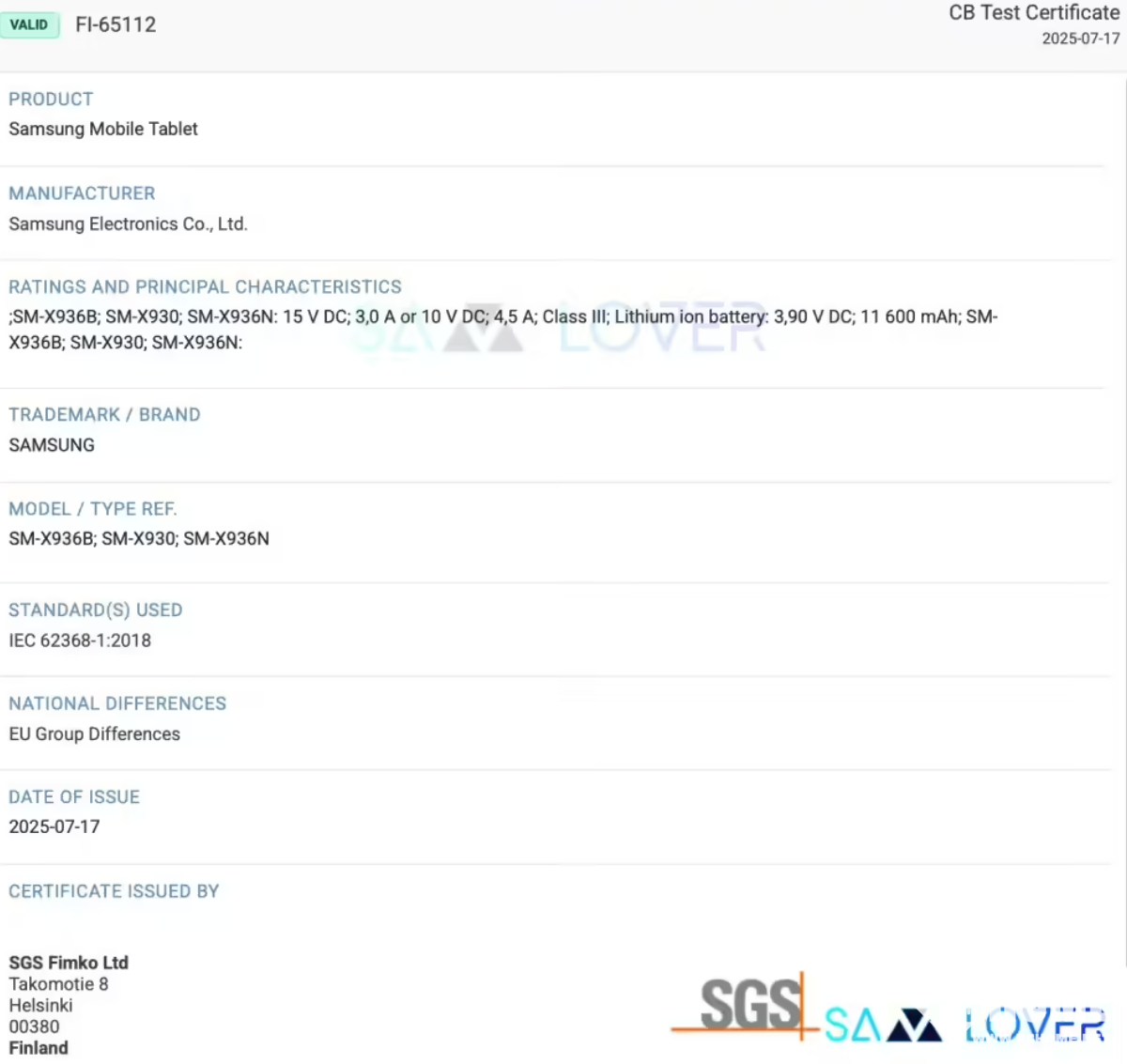Select certificate number FI-65112
1127x1064 pixels.
click(x=116, y=24)
